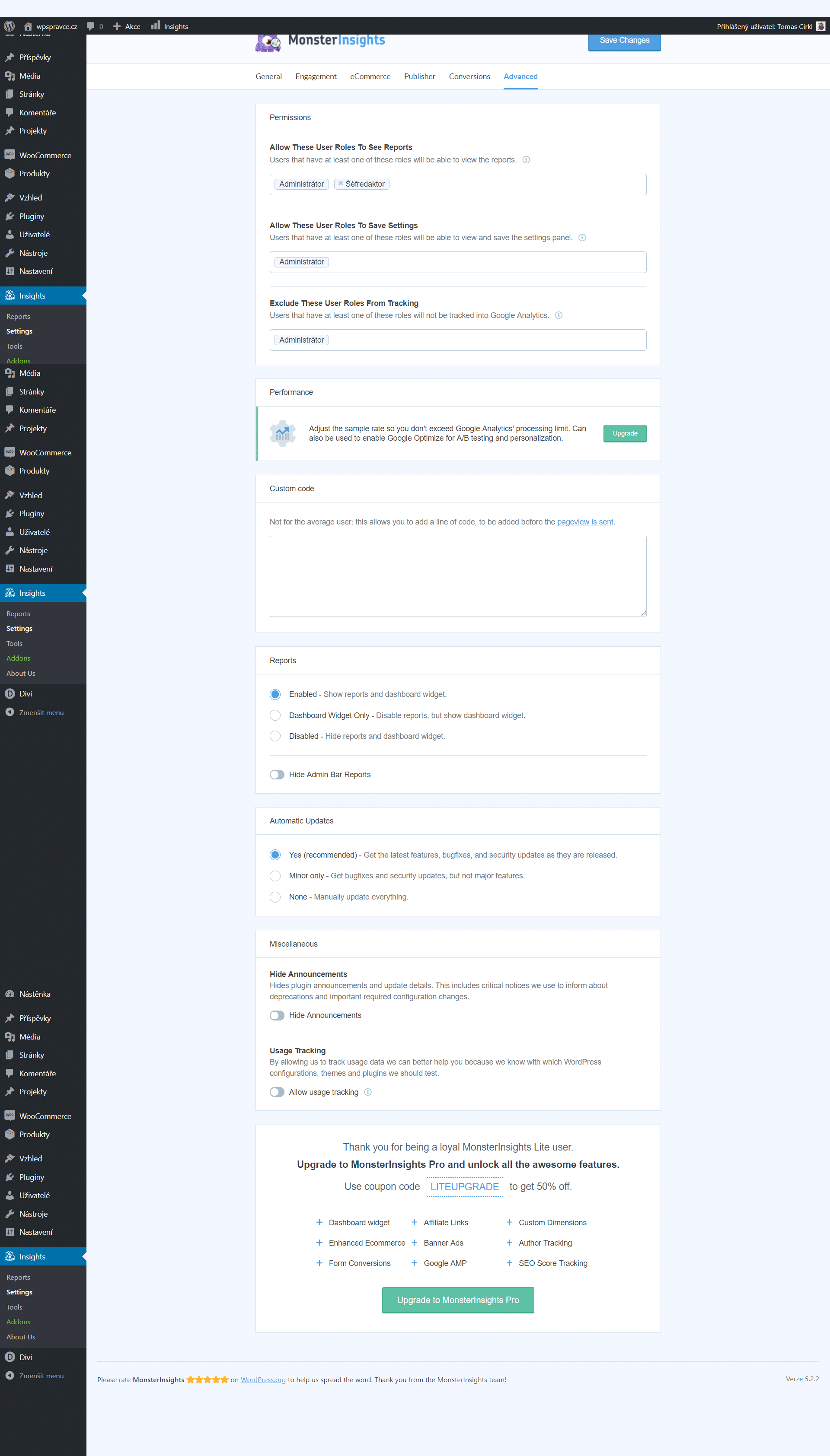Click the 'Enhanced Ecommerce' feature text

pos(367,1243)
